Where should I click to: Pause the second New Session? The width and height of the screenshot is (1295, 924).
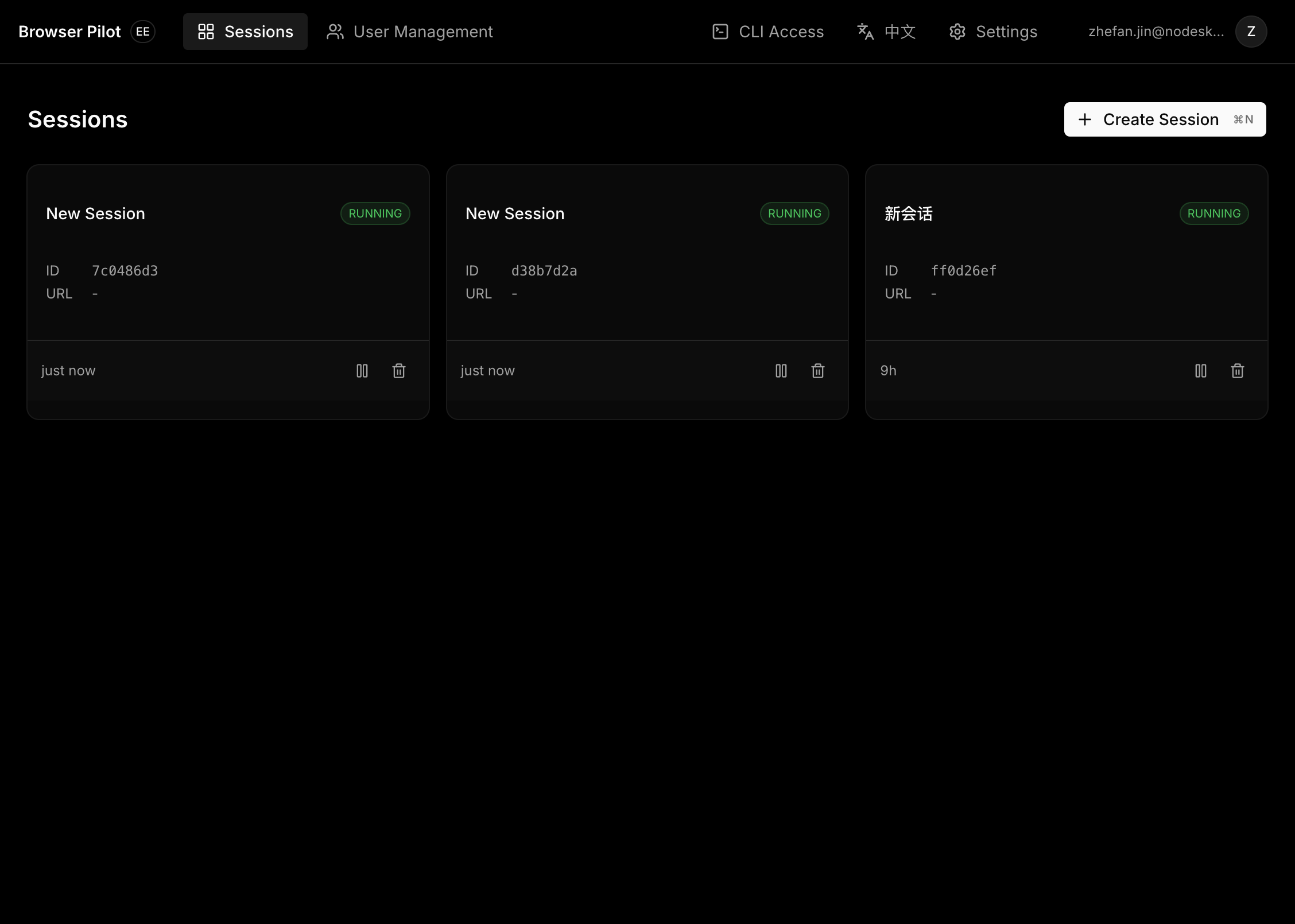(781, 371)
